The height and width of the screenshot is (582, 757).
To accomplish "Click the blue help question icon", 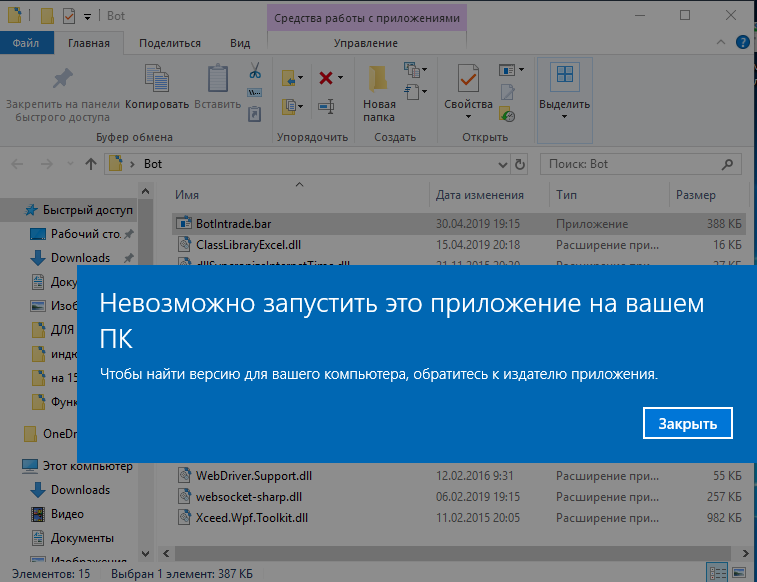I will [743, 42].
